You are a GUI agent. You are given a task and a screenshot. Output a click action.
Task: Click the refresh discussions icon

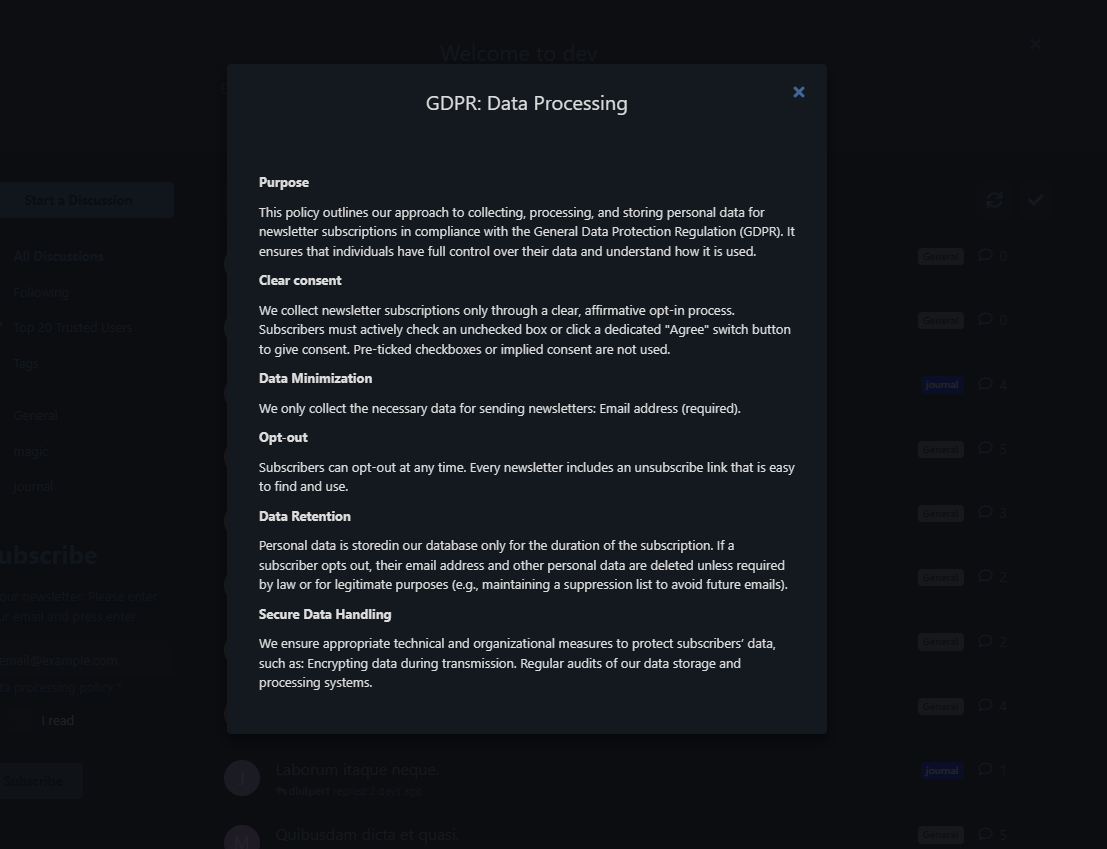pos(994,200)
